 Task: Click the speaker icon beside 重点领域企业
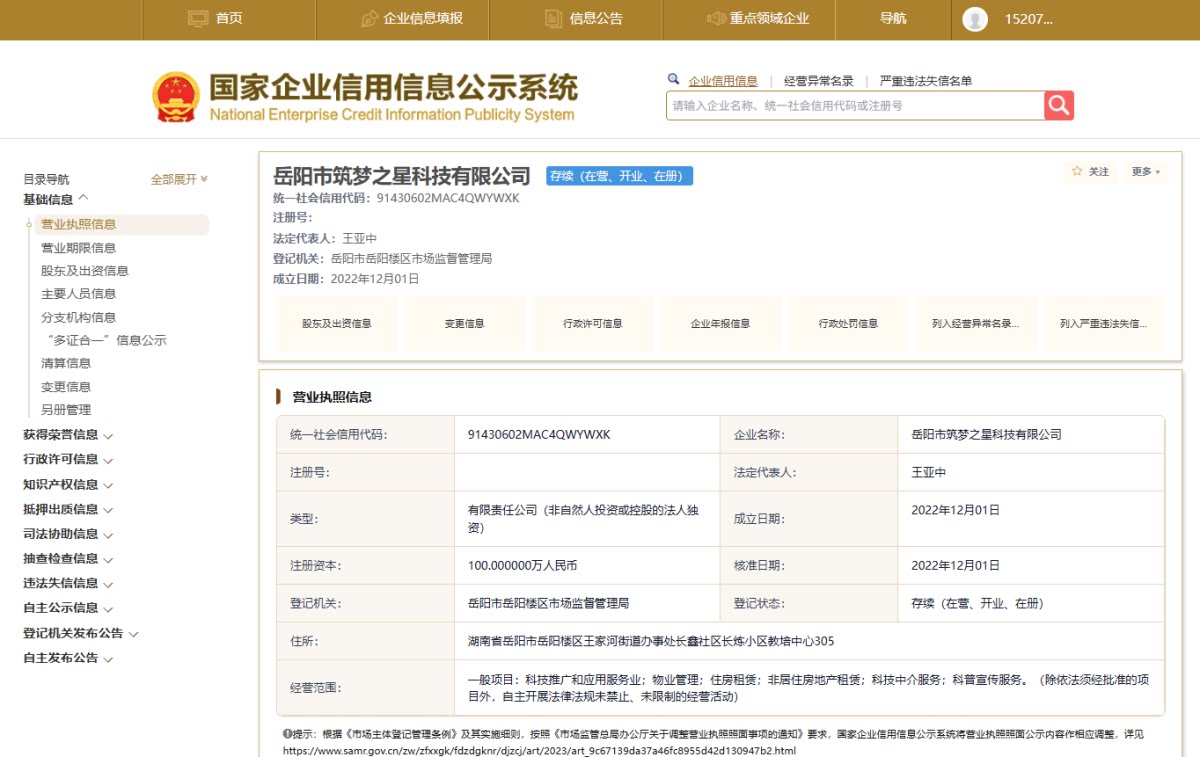pyautogui.click(x=715, y=18)
